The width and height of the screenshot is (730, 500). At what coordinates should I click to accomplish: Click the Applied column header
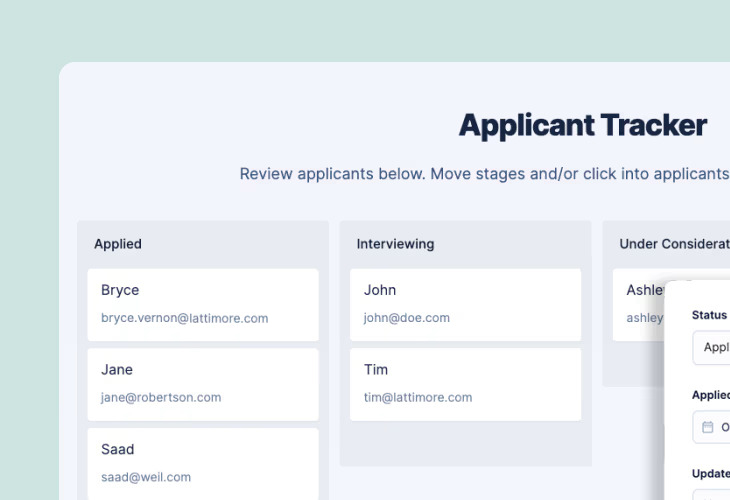118,244
